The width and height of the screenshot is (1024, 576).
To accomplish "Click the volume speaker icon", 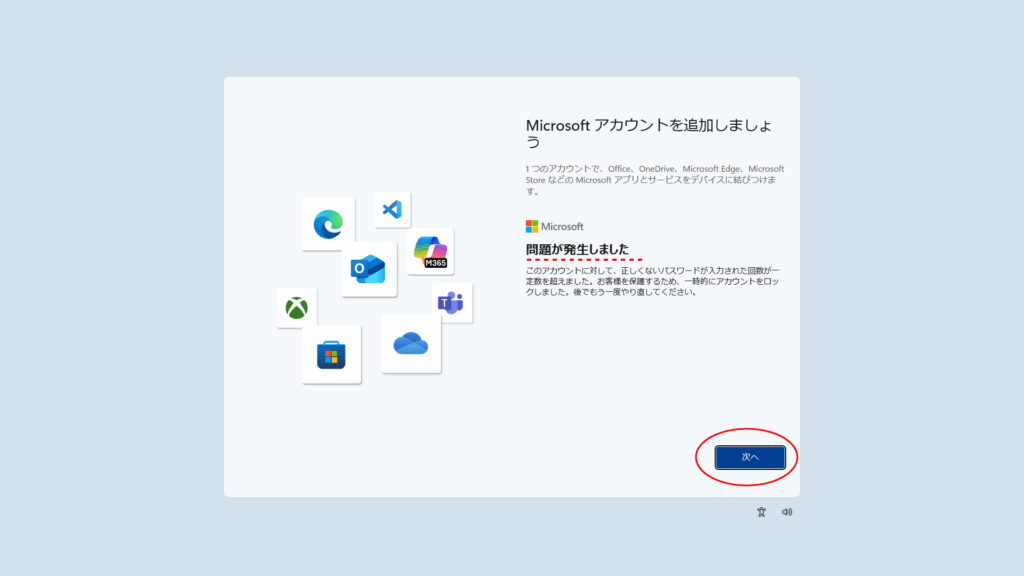I will (x=787, y=512).
